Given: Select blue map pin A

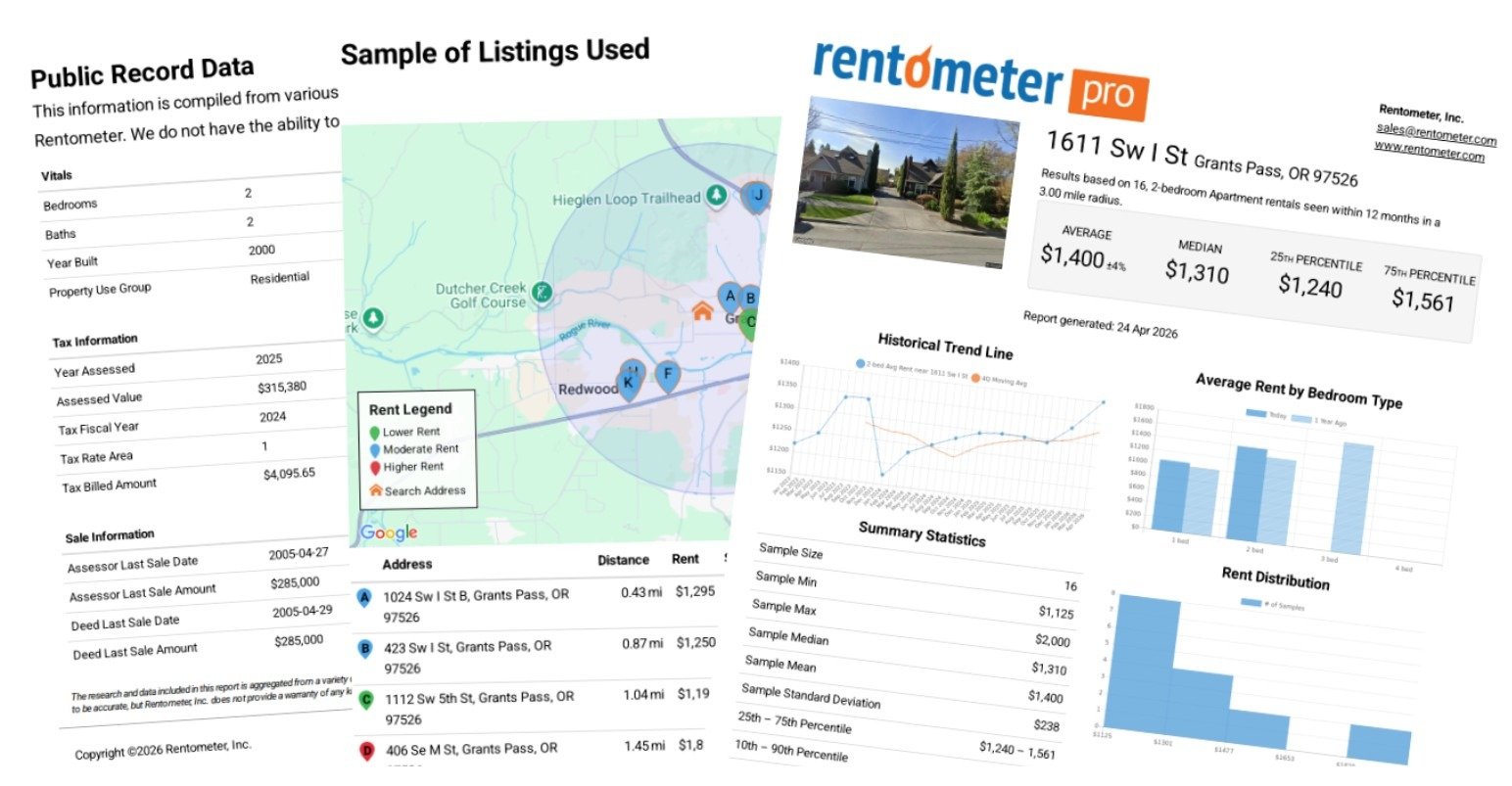Looking at the screenshot, I should [730, 298].
